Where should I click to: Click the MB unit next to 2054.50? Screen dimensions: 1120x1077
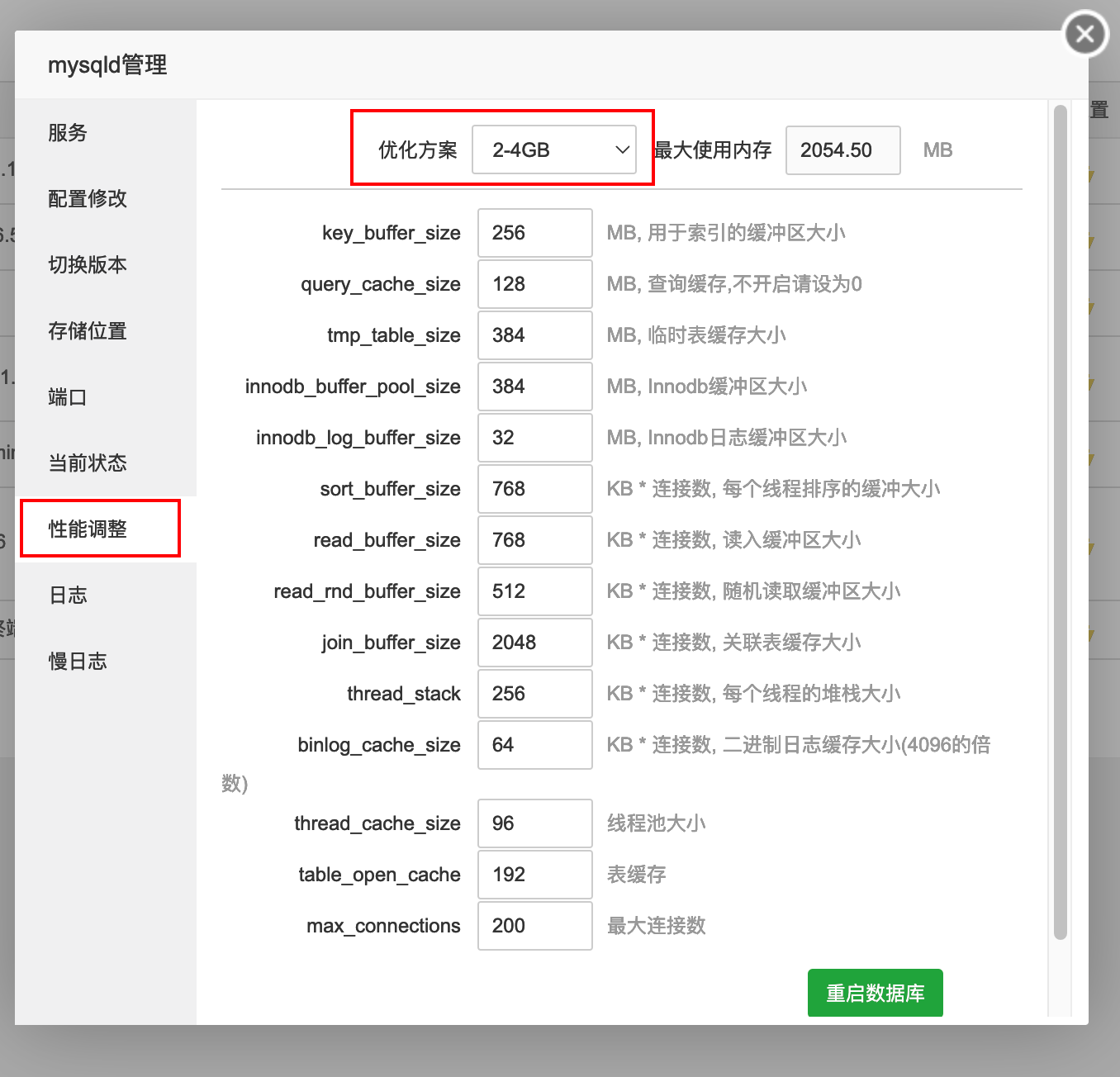tap(938, 150)
